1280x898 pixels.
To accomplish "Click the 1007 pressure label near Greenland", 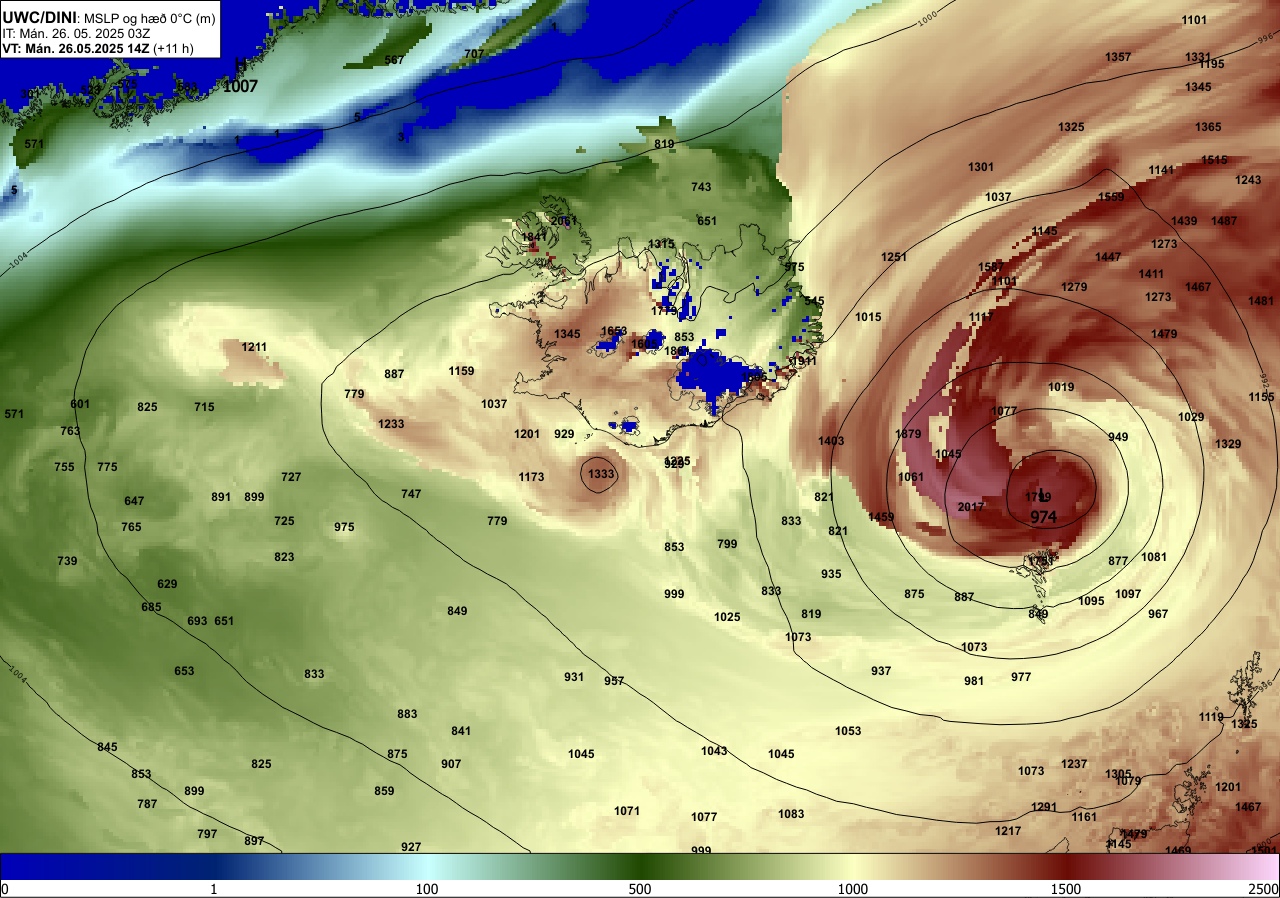I will (x=240, y=87).
